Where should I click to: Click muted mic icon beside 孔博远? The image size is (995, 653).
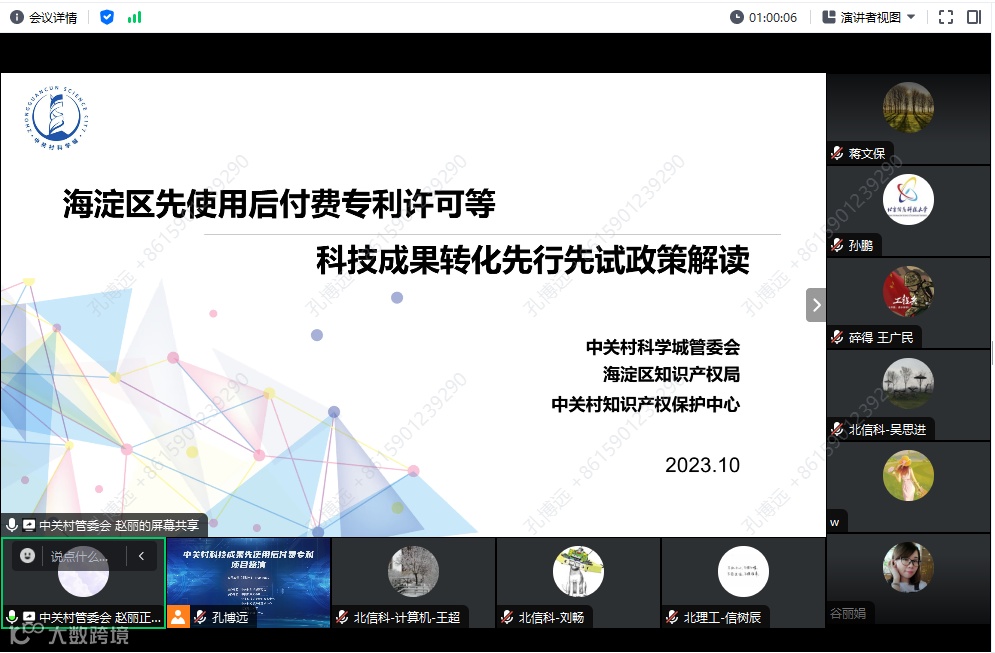201,617
